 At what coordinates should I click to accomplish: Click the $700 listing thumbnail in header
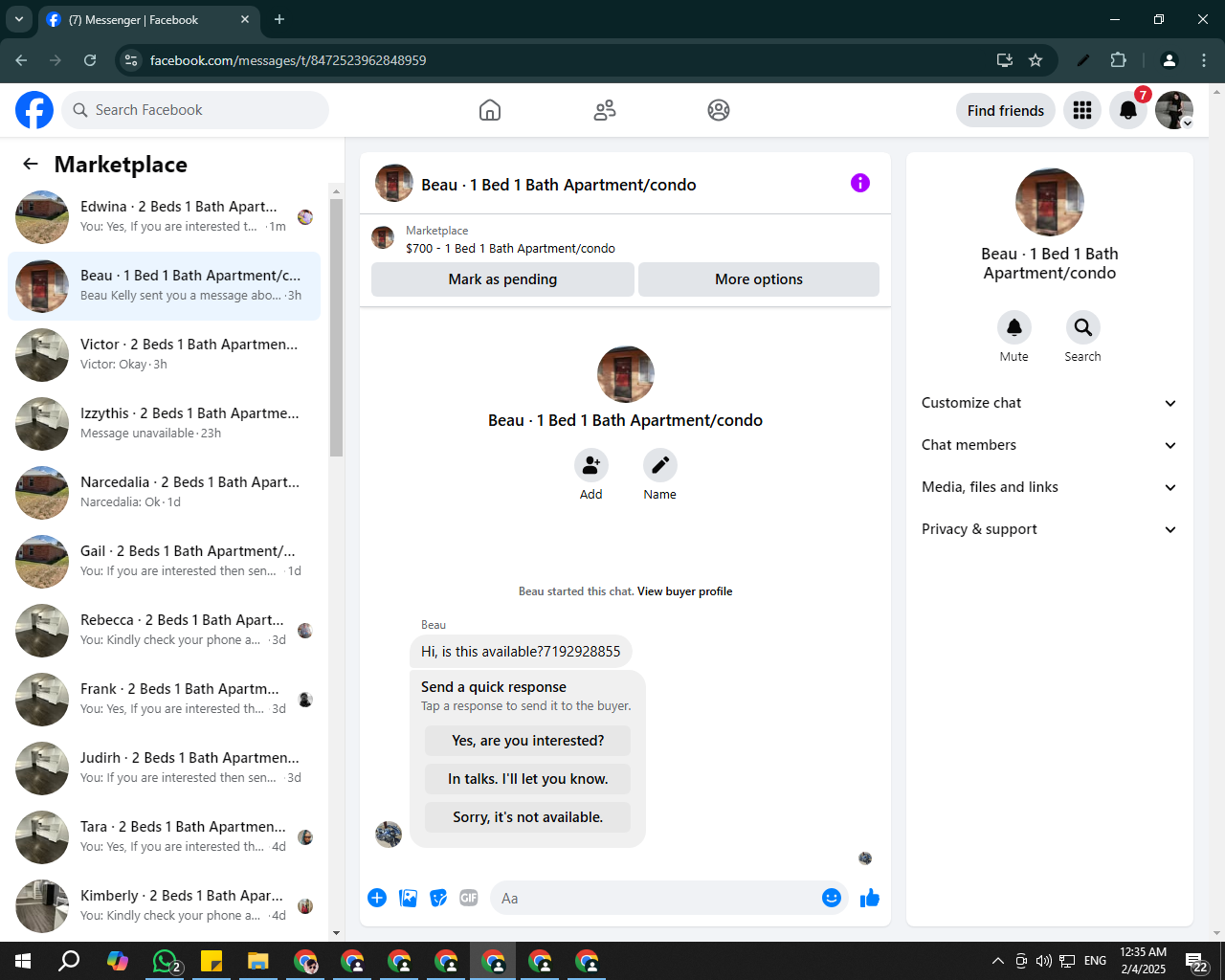tap(383, 237)
